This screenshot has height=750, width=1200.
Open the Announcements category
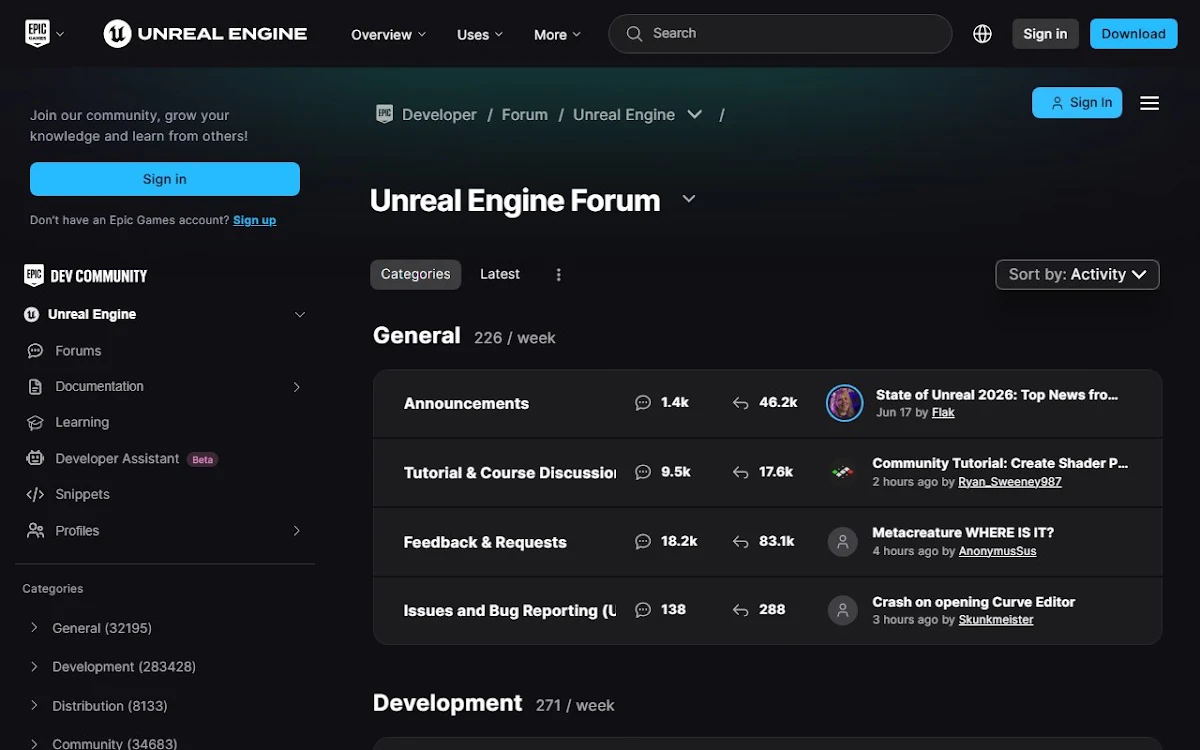click(x=466, y=404)
